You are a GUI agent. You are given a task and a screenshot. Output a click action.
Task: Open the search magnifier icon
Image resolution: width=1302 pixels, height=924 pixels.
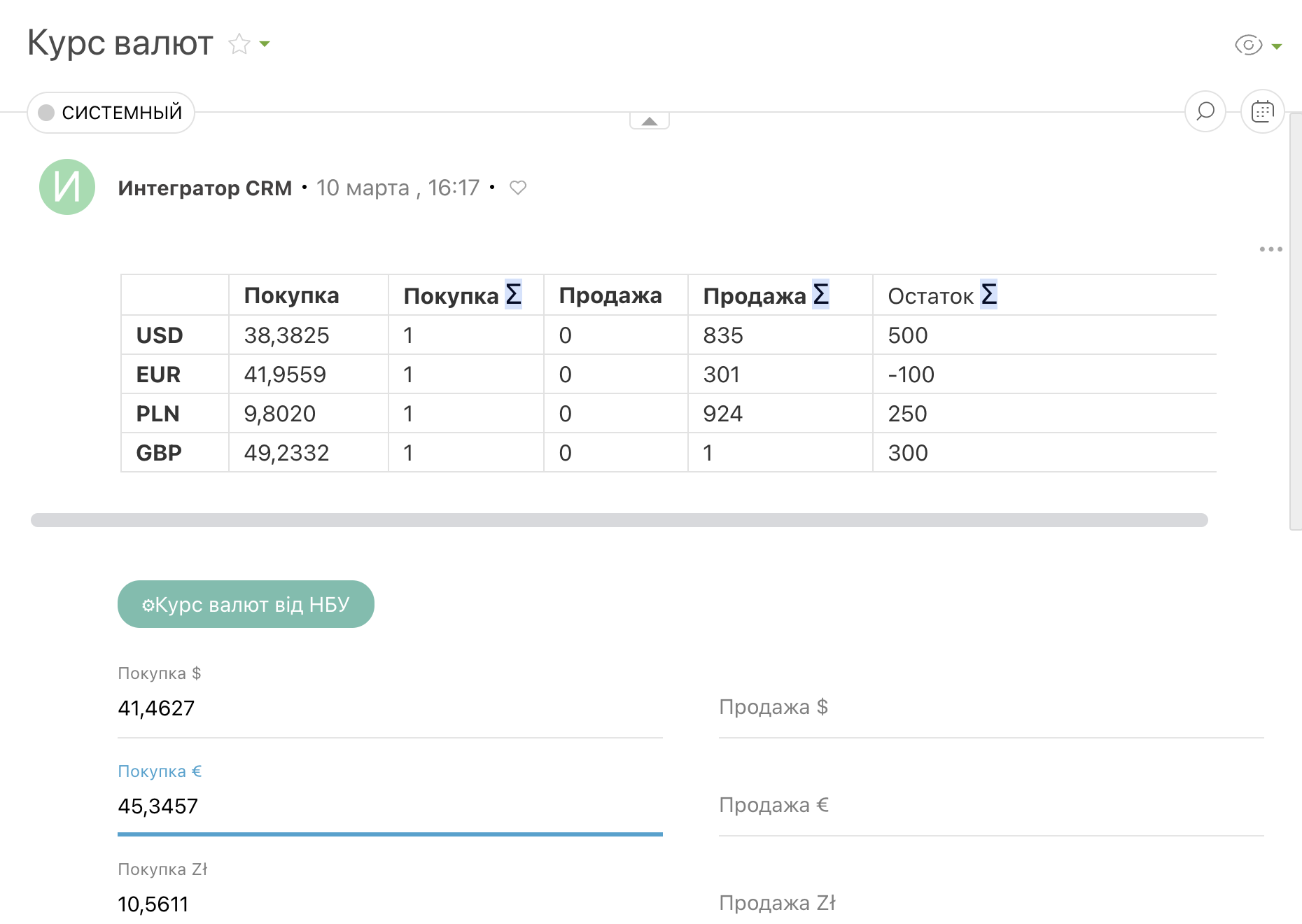(x=1205, y=111)
